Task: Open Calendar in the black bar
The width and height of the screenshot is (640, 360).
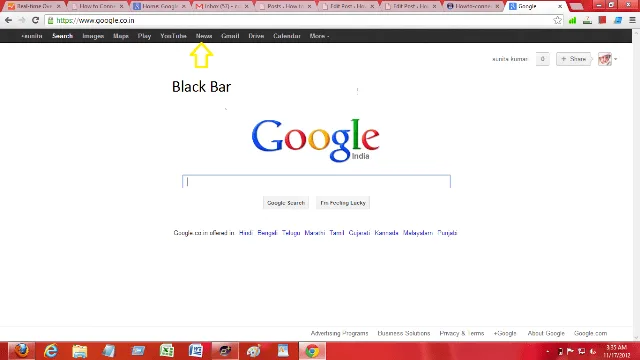Action: (287, 36)
